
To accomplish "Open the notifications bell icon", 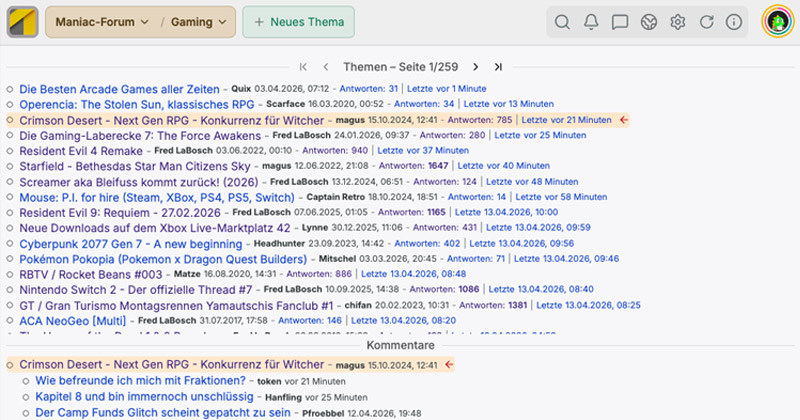I will (591, 22).
